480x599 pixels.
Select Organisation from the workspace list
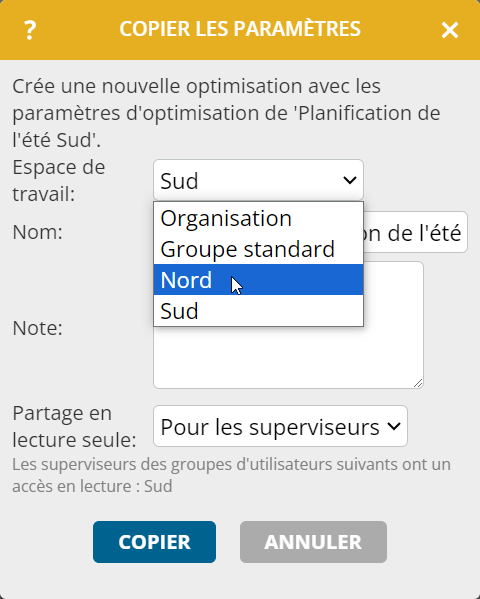coord(258,218)
